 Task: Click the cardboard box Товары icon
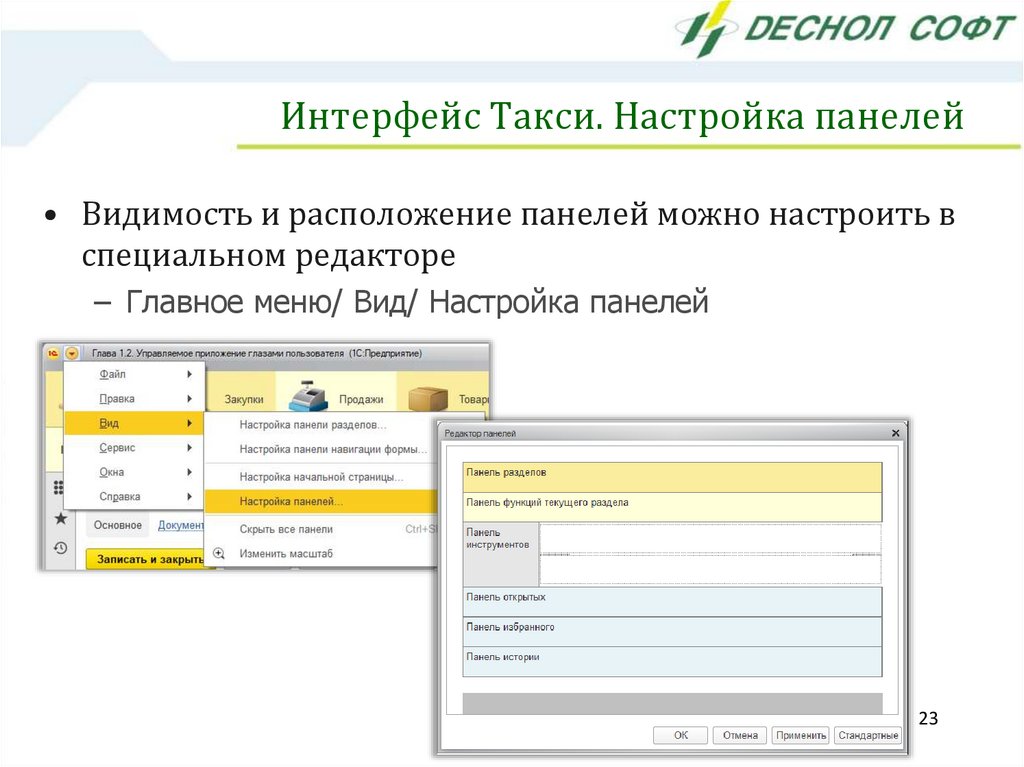coord(428,397)
